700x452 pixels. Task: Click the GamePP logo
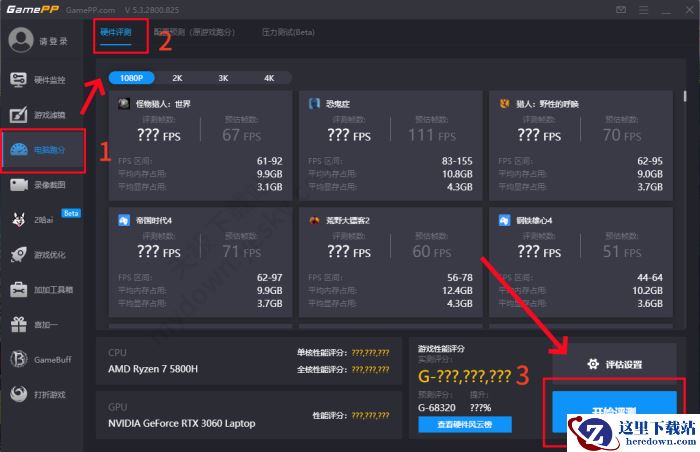32,9
